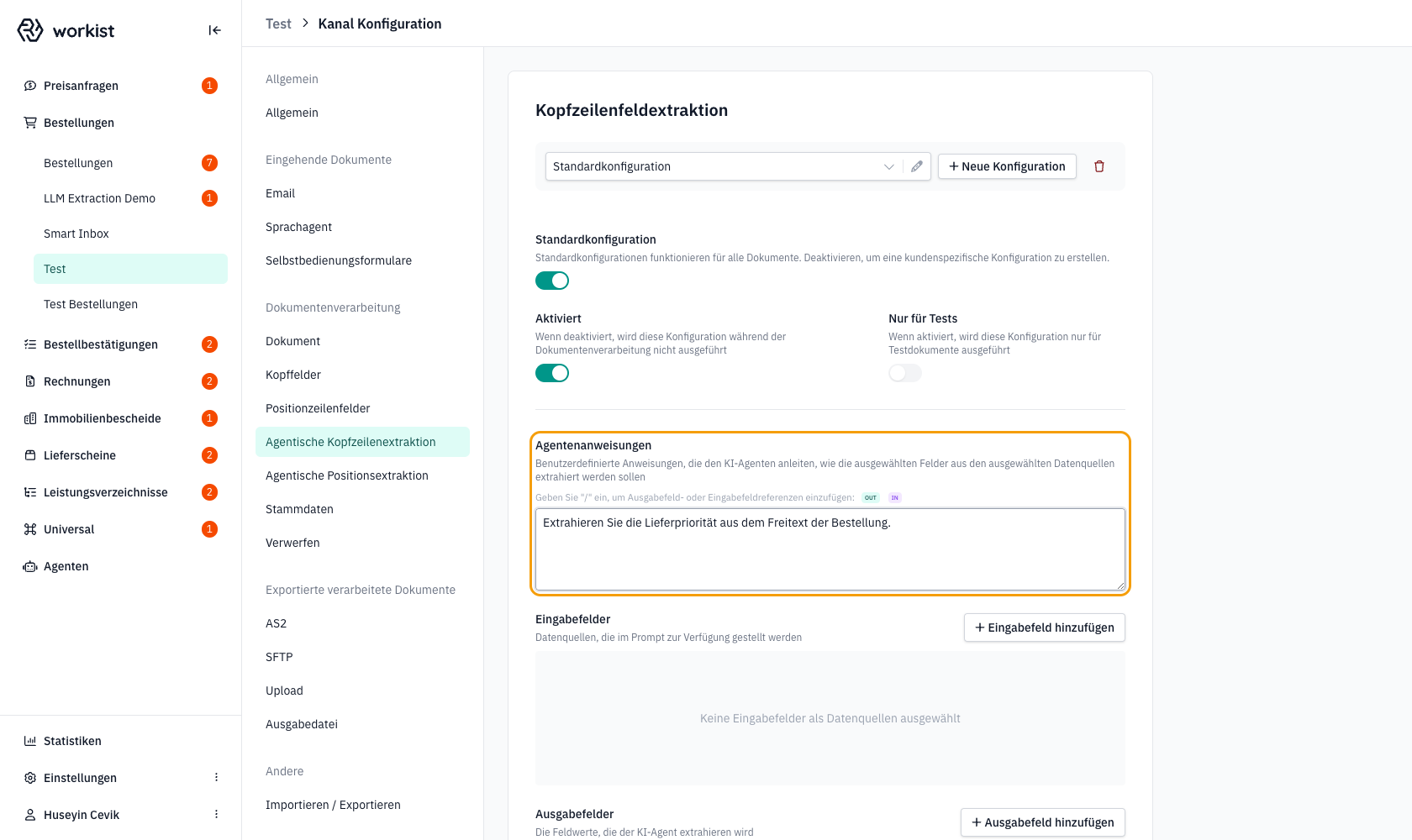Open Positionzeilenfelder settings
This screenshot has width=1412, height=840.
318,408
